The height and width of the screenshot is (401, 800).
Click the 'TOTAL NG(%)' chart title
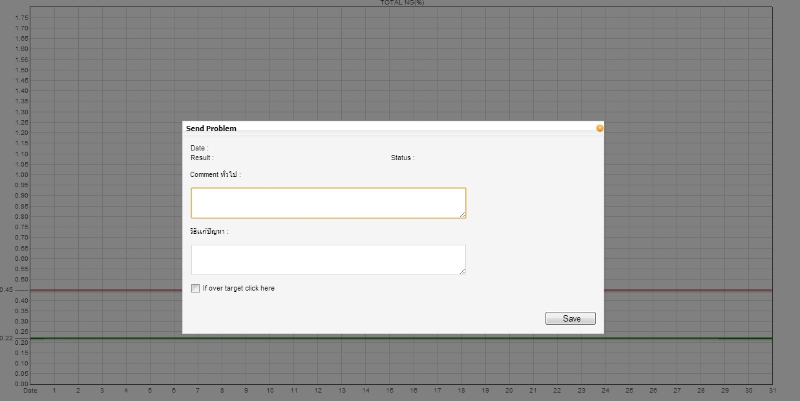pyautogui.click(x=402, y=3)
